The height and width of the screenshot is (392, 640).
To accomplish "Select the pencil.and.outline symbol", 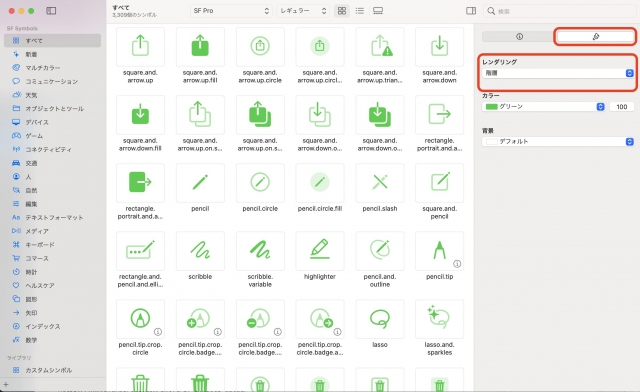I will point(380,251).
